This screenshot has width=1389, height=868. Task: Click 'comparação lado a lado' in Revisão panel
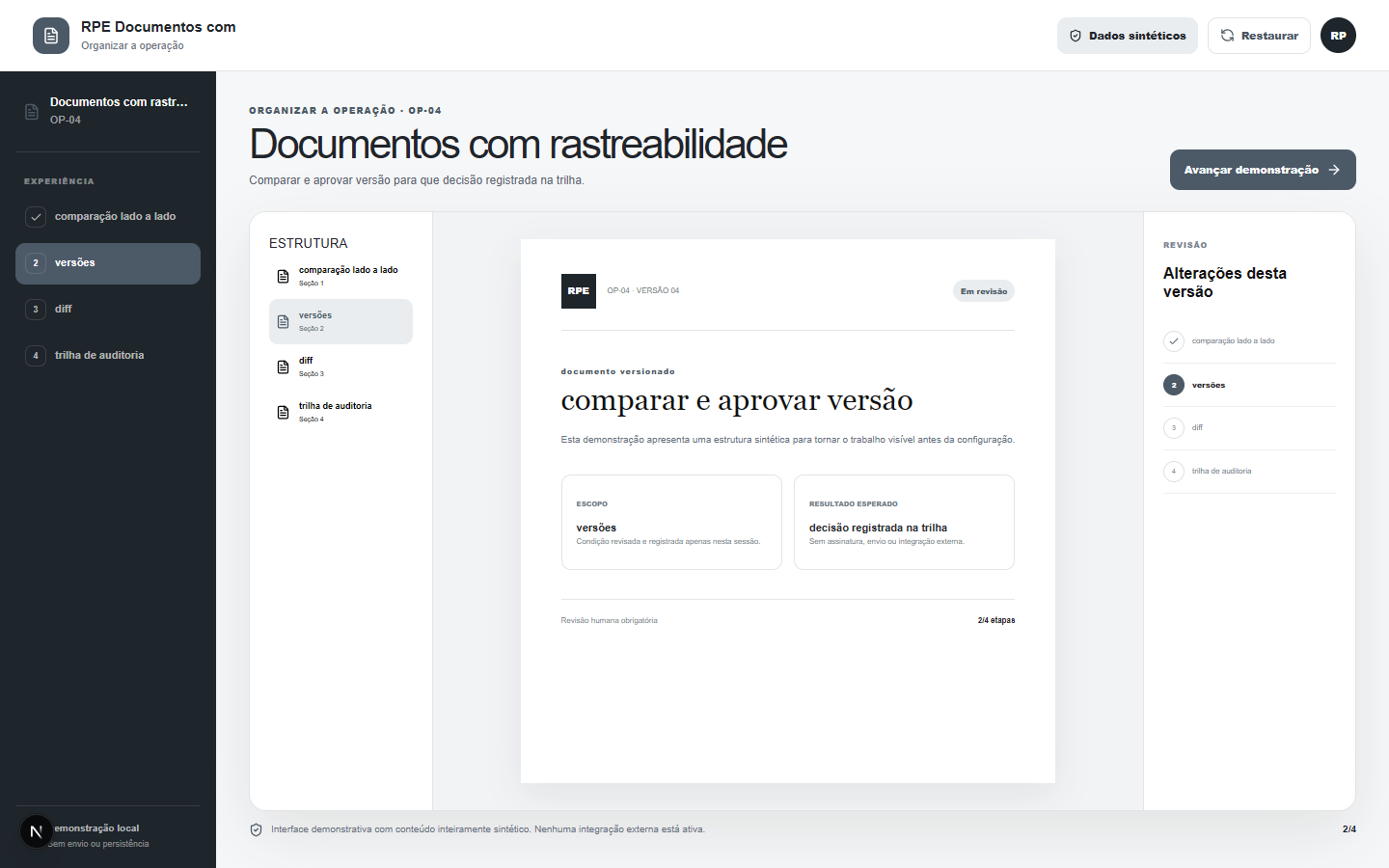coord(1249,341)
